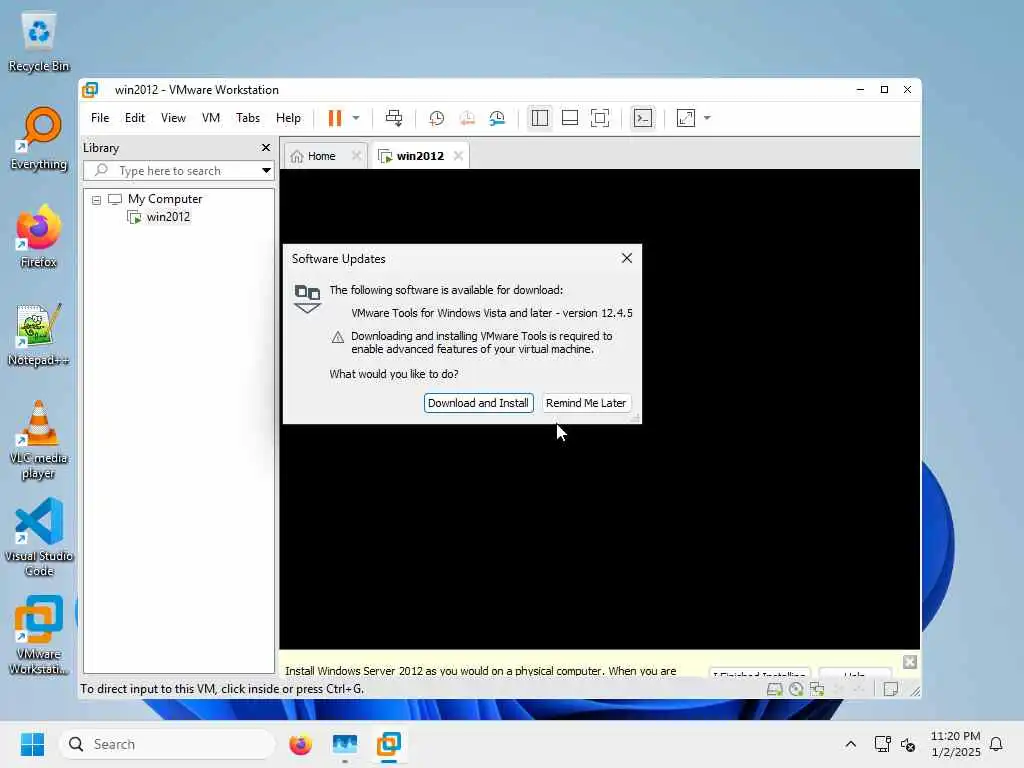Click the VMware Workstation taskbar icon
Image resolution: width=1024 pixels, height=768 pixels.
pos(389,744)
